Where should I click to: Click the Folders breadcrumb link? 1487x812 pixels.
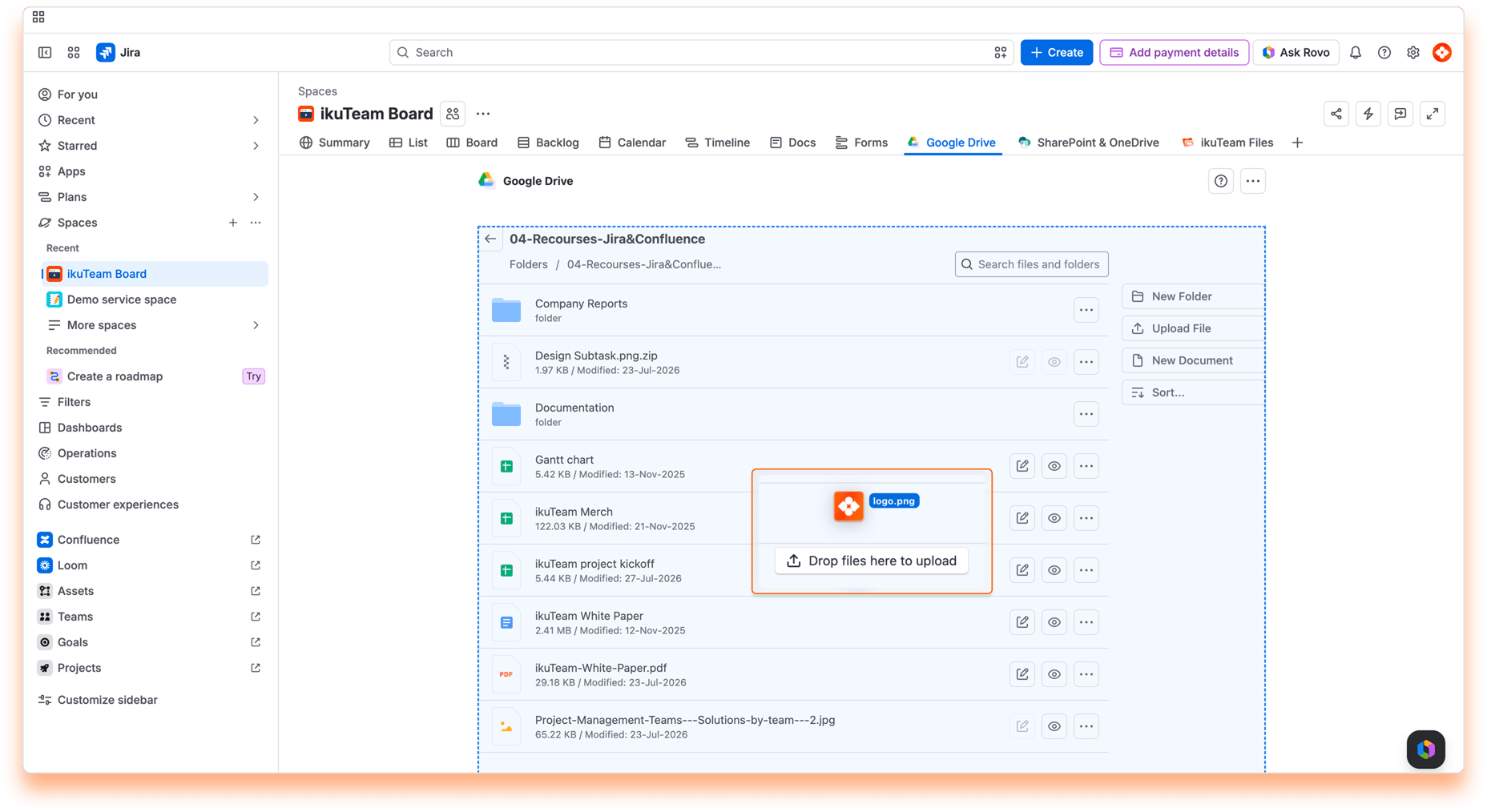pos(529,264)
